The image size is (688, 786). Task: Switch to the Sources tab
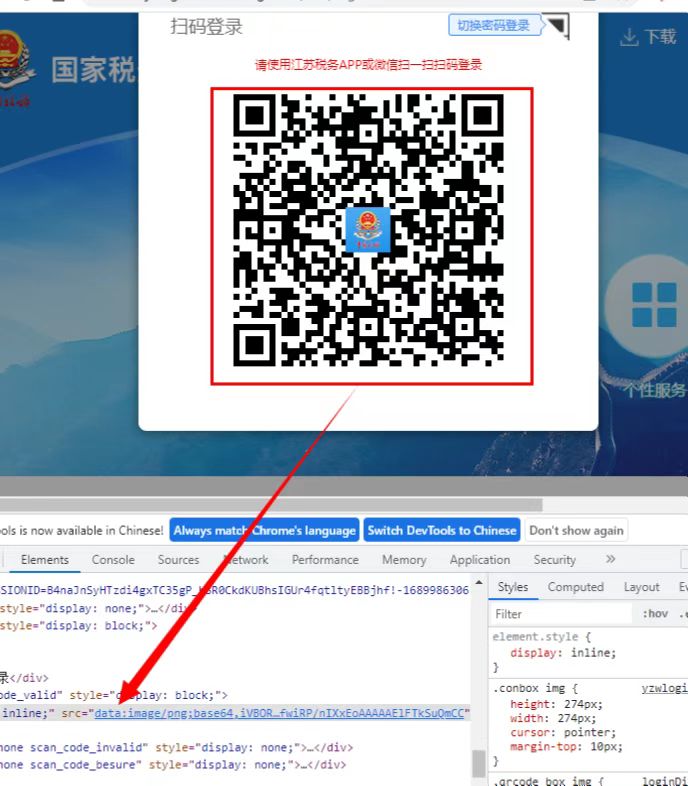[x=179, y=560]
